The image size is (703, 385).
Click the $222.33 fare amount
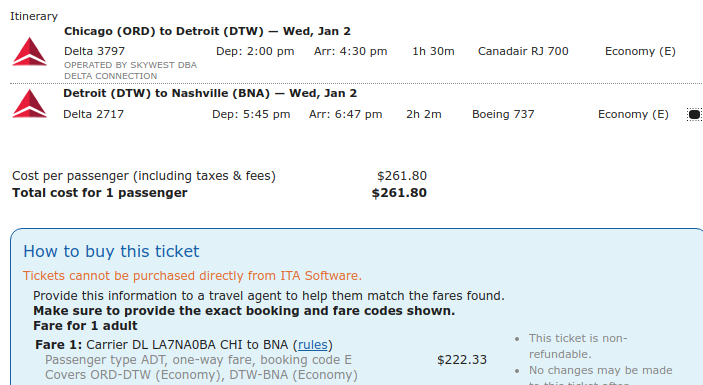tap(462, 360)
